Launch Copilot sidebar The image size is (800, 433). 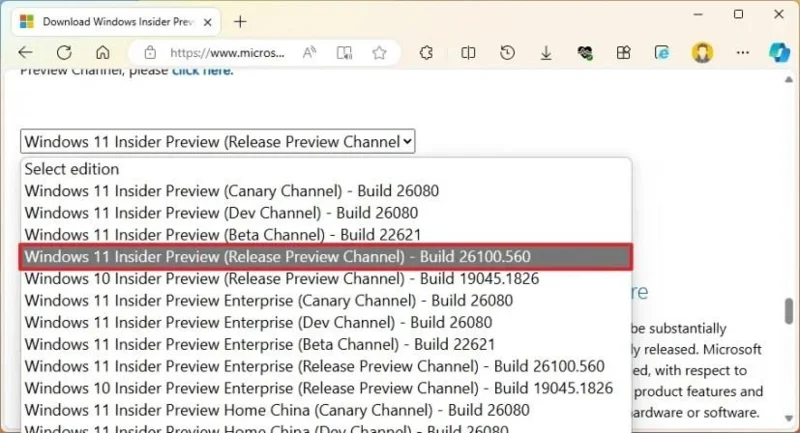779,53
